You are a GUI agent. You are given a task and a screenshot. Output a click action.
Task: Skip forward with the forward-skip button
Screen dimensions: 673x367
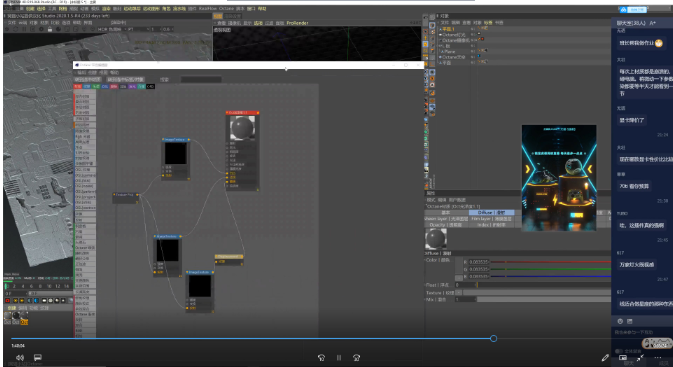356,358
